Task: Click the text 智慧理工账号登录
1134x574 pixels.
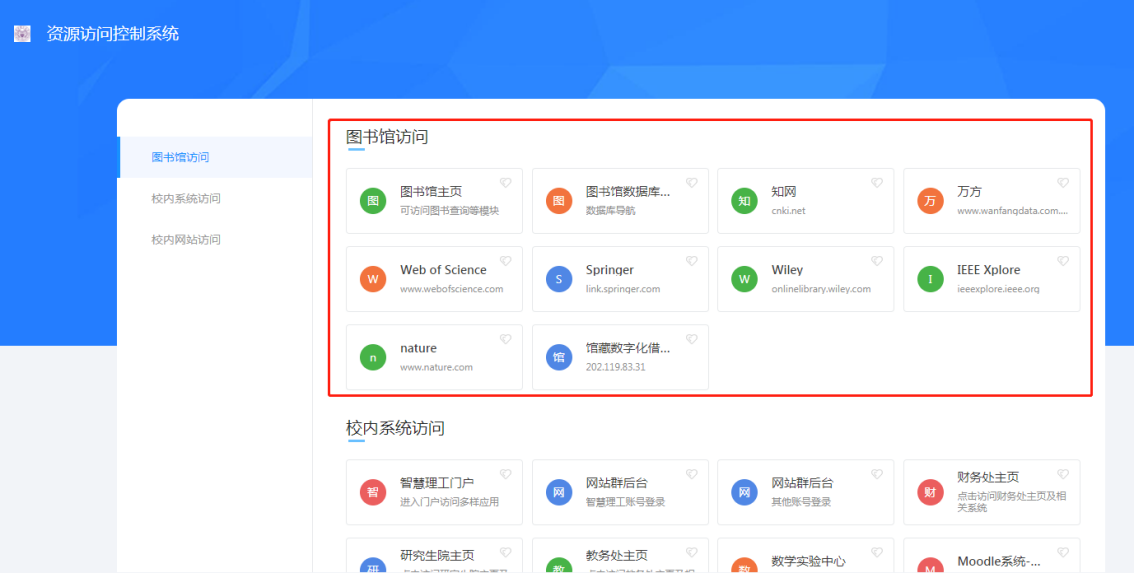Action: [625, 502]
